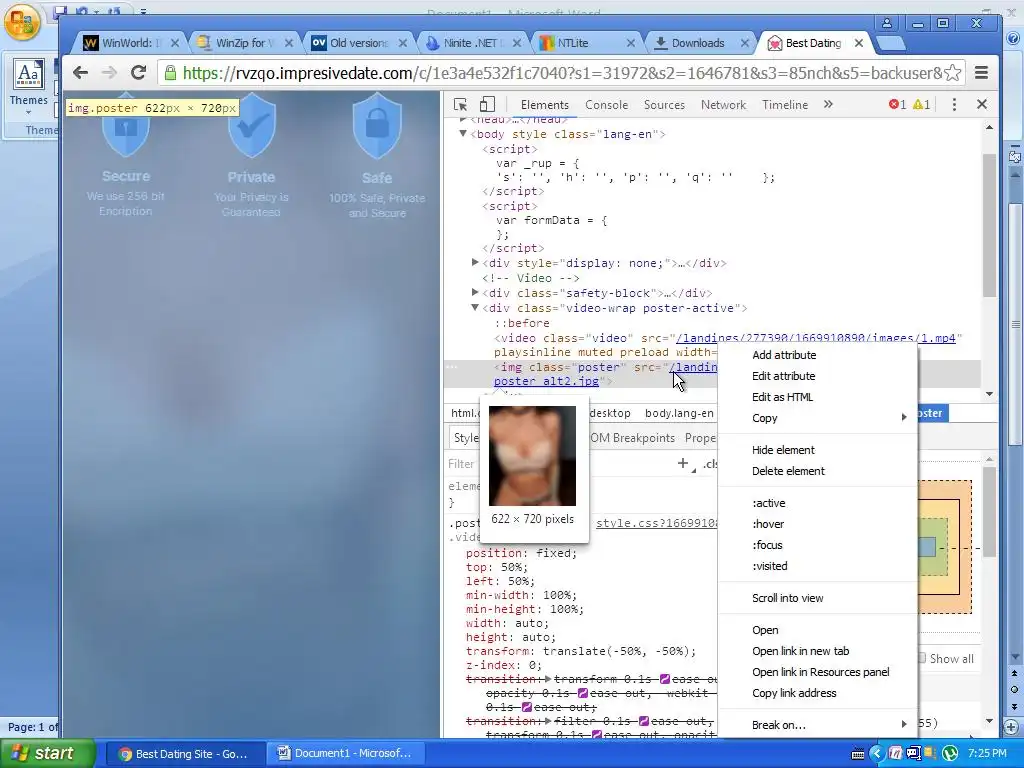Expand the Copy submenu

point(818,418)
